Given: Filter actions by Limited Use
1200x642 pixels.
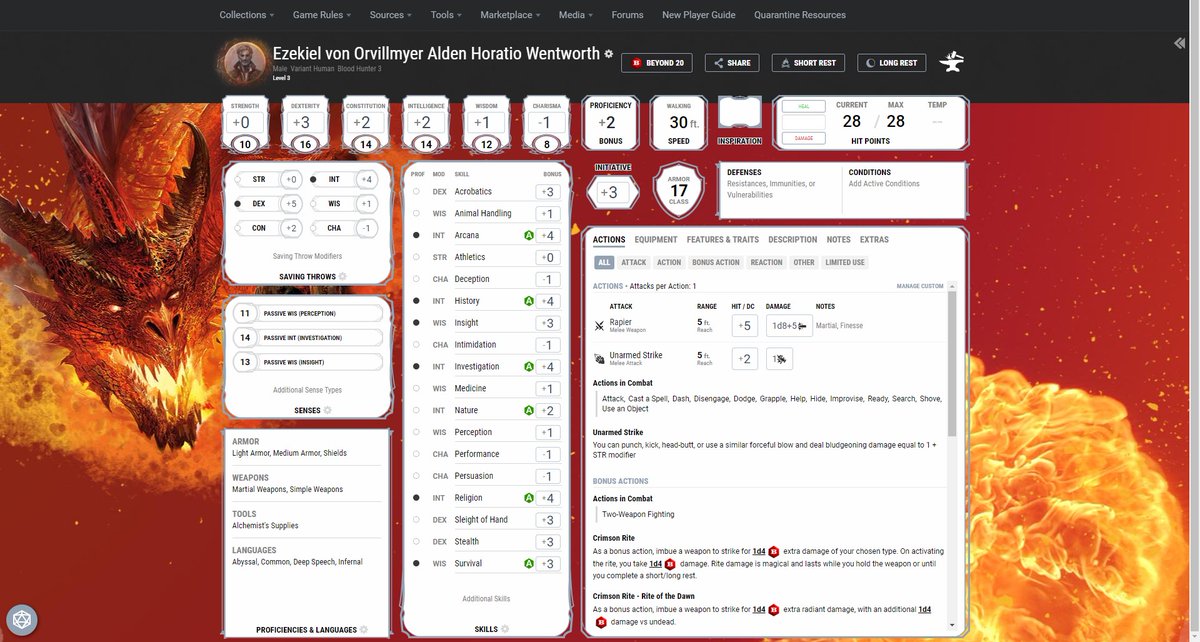Looking at the screenshot, I should (x=845, y=263).
